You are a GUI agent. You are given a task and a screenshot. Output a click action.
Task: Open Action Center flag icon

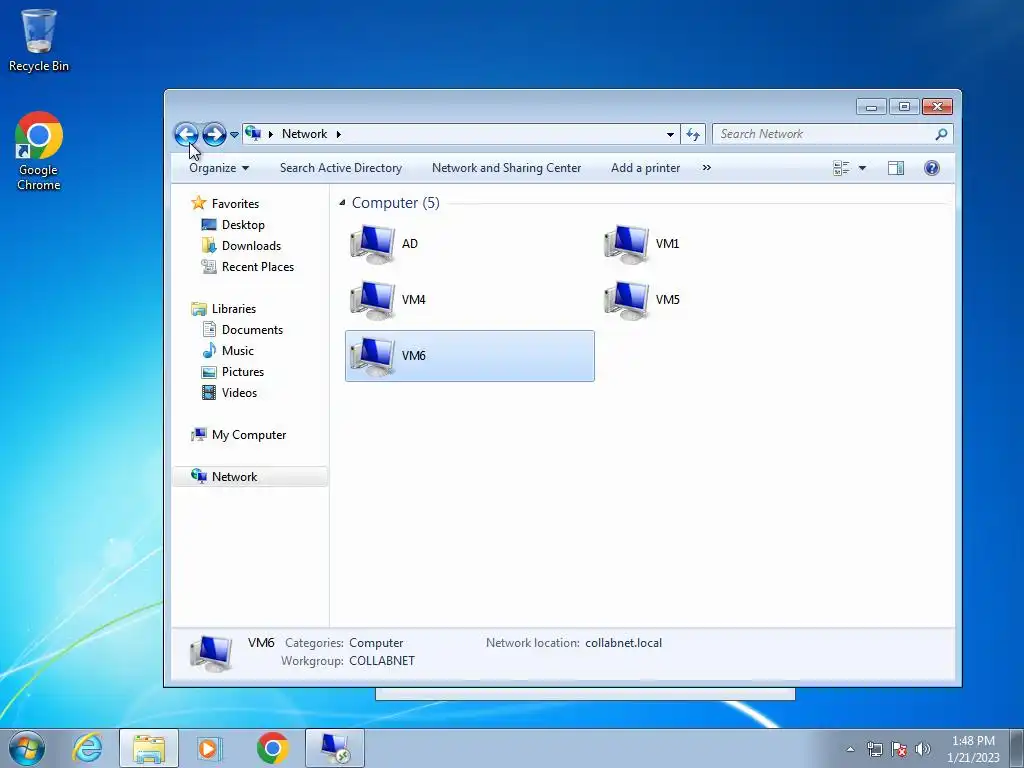(899, 750)
